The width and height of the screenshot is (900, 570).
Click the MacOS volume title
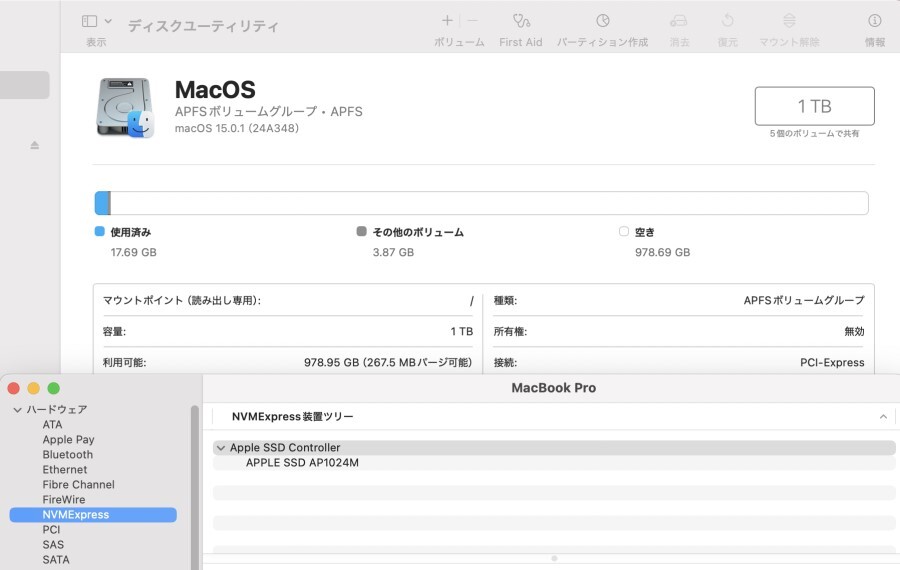pos(215,90)
